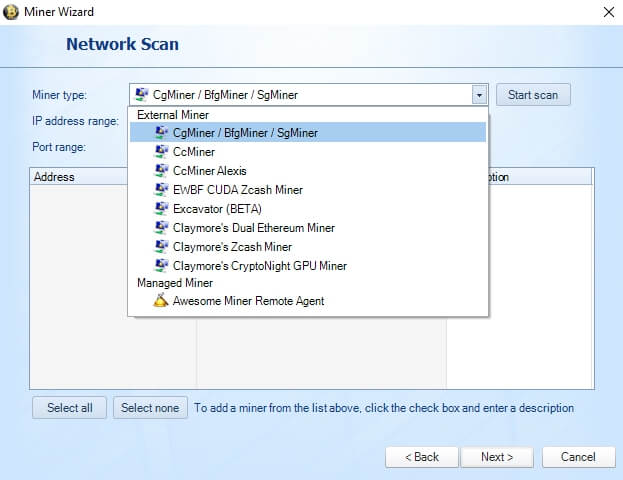Click Claymore's CryptoNight GPU Miner icon
The width and height of the screenshot is (623, 480).
[x=161, y=265]
